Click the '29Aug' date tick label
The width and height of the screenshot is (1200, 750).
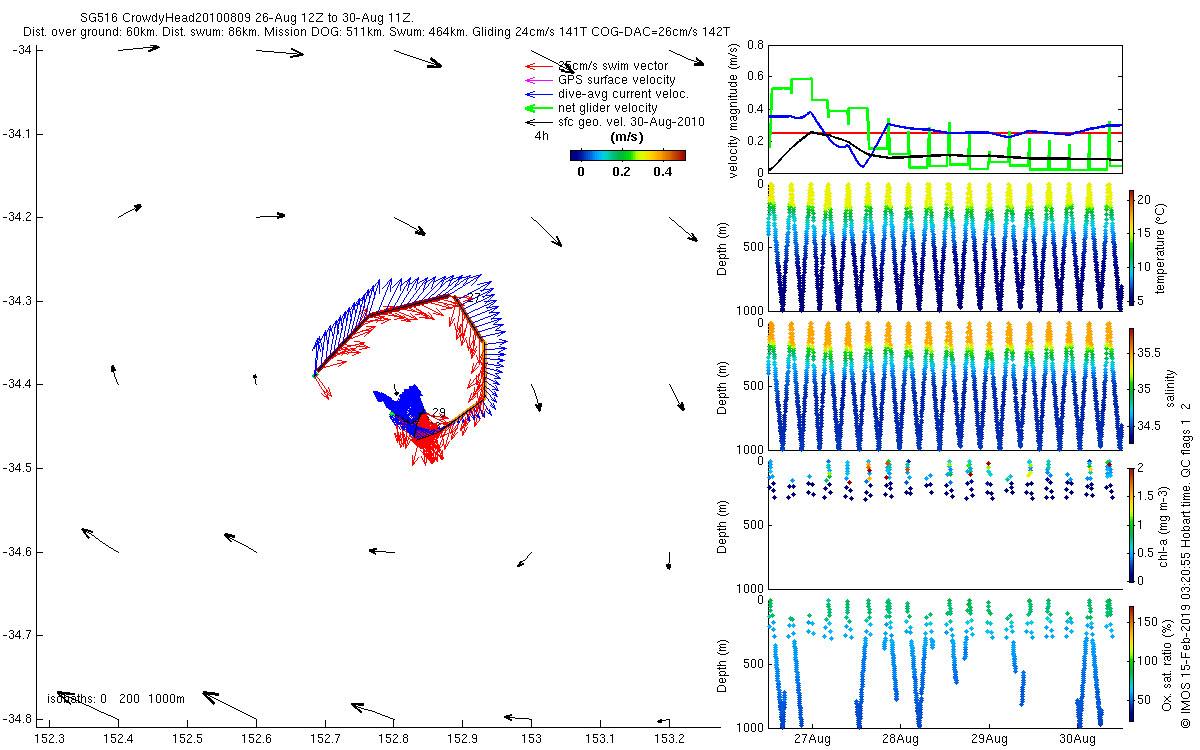(x=989, y=738)
